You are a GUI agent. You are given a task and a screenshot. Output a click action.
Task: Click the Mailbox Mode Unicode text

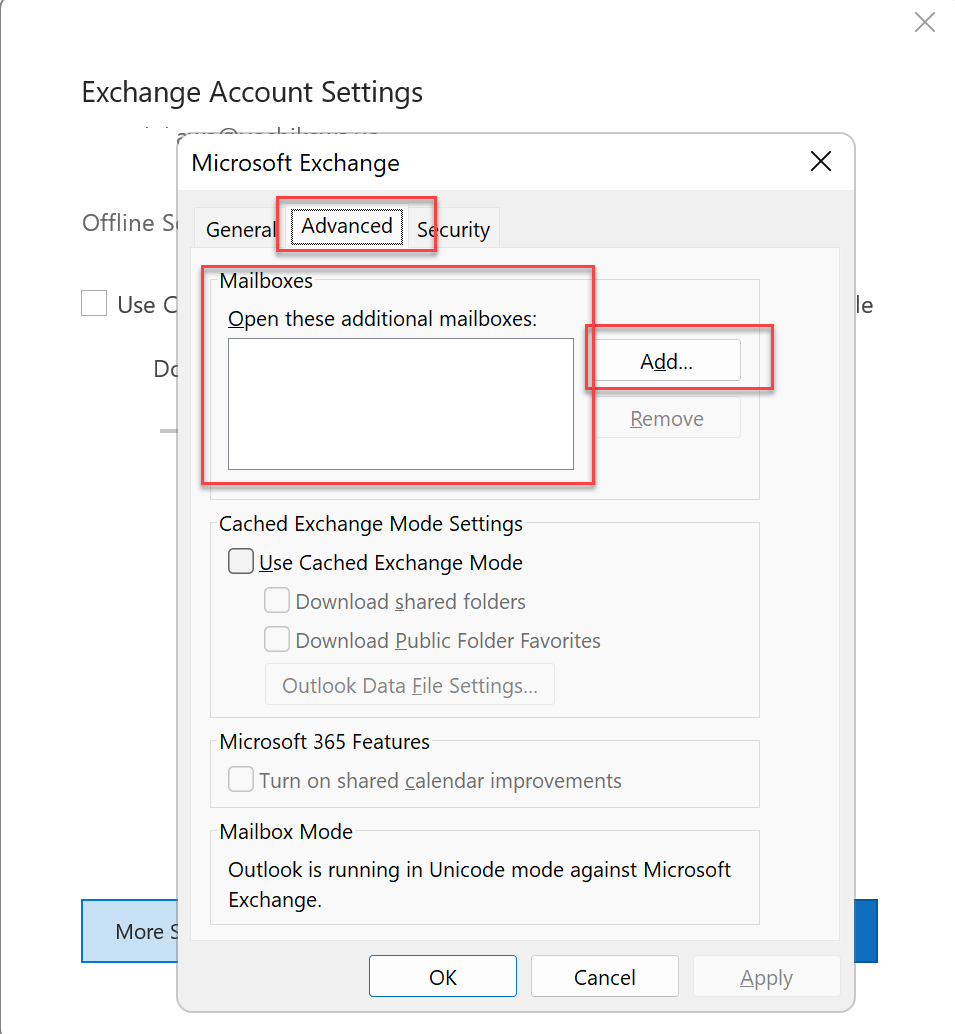[479, 884]
